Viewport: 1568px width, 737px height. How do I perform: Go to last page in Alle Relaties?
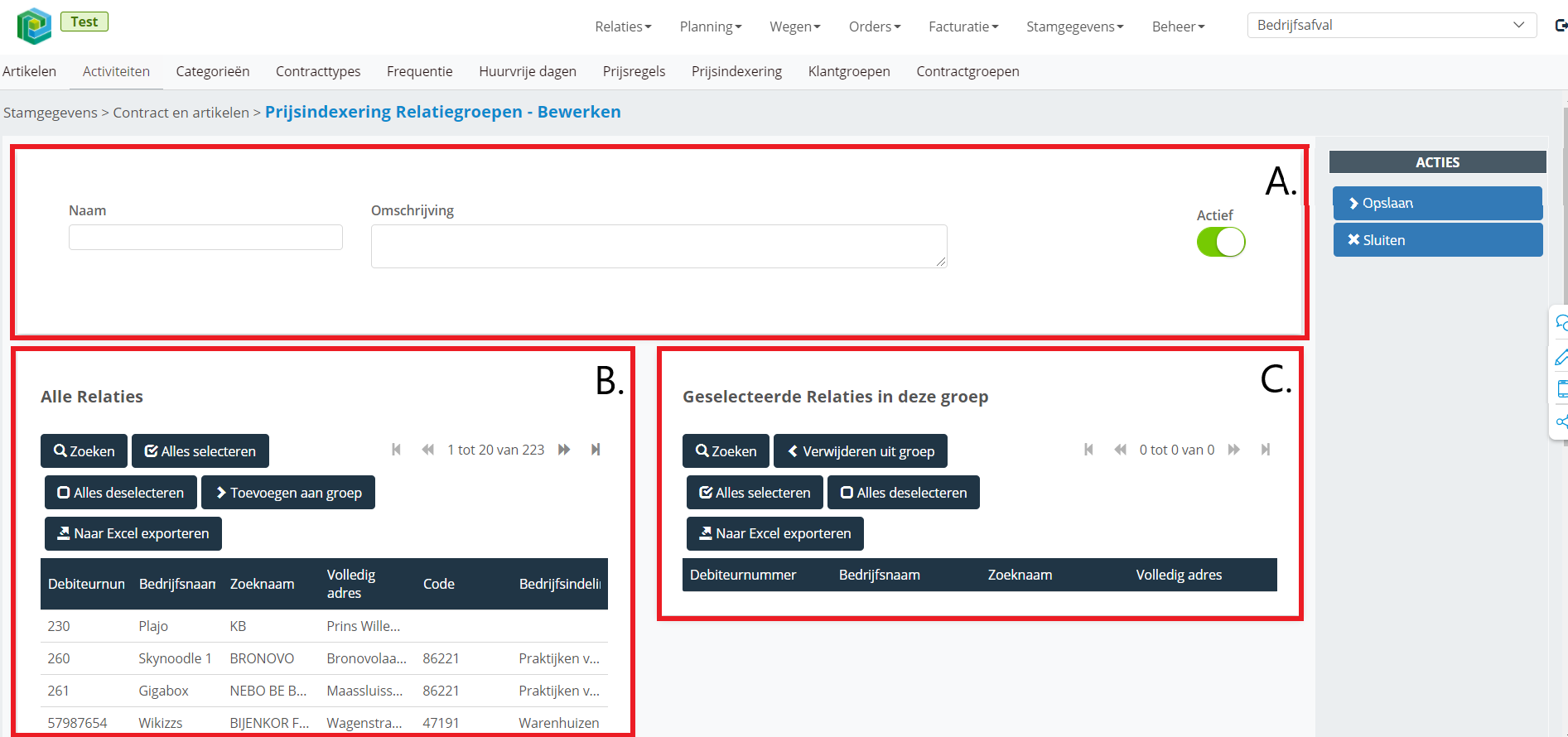pyautogui.click(x=596, y=450)
